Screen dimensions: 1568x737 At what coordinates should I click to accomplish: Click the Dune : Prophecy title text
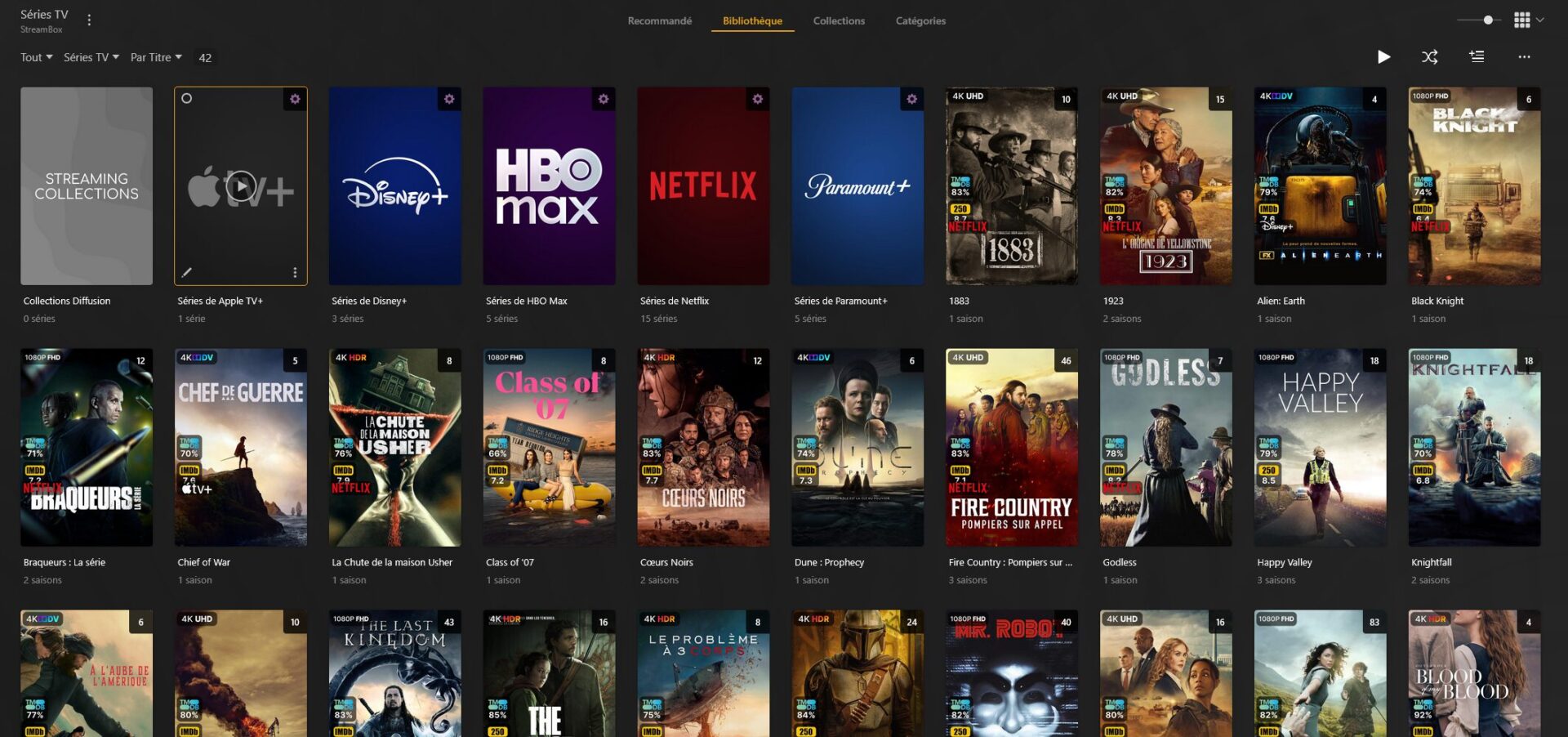pyautogui.click(x=829, y=562)
